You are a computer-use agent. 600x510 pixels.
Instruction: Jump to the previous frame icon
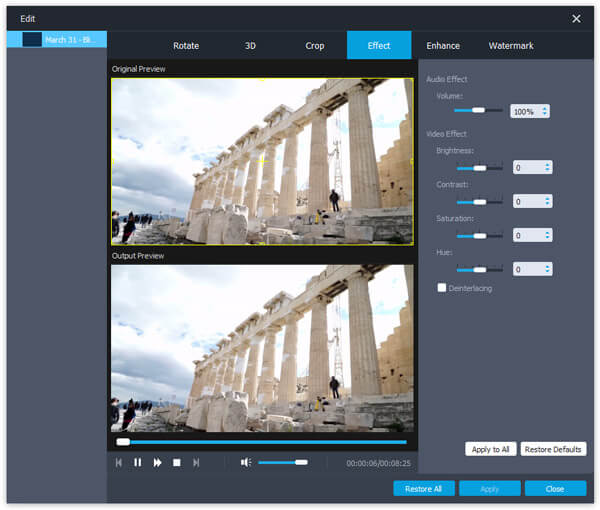pos(118,463)
